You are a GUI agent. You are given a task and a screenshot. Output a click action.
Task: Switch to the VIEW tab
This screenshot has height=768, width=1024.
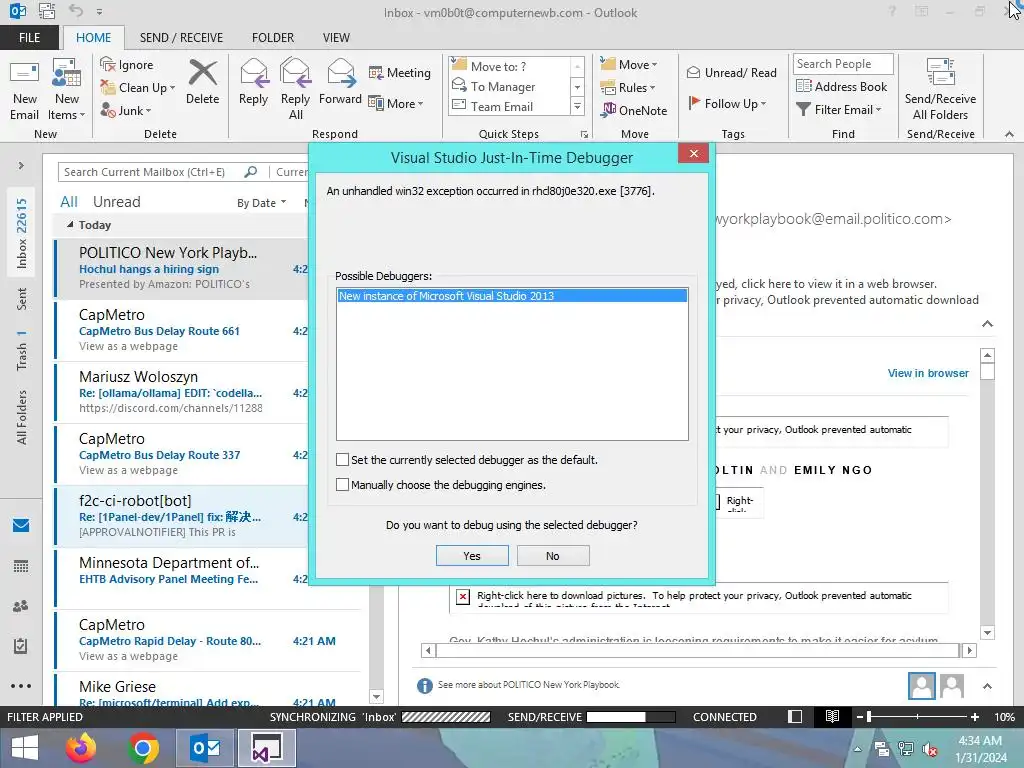(x=336, y=37)
